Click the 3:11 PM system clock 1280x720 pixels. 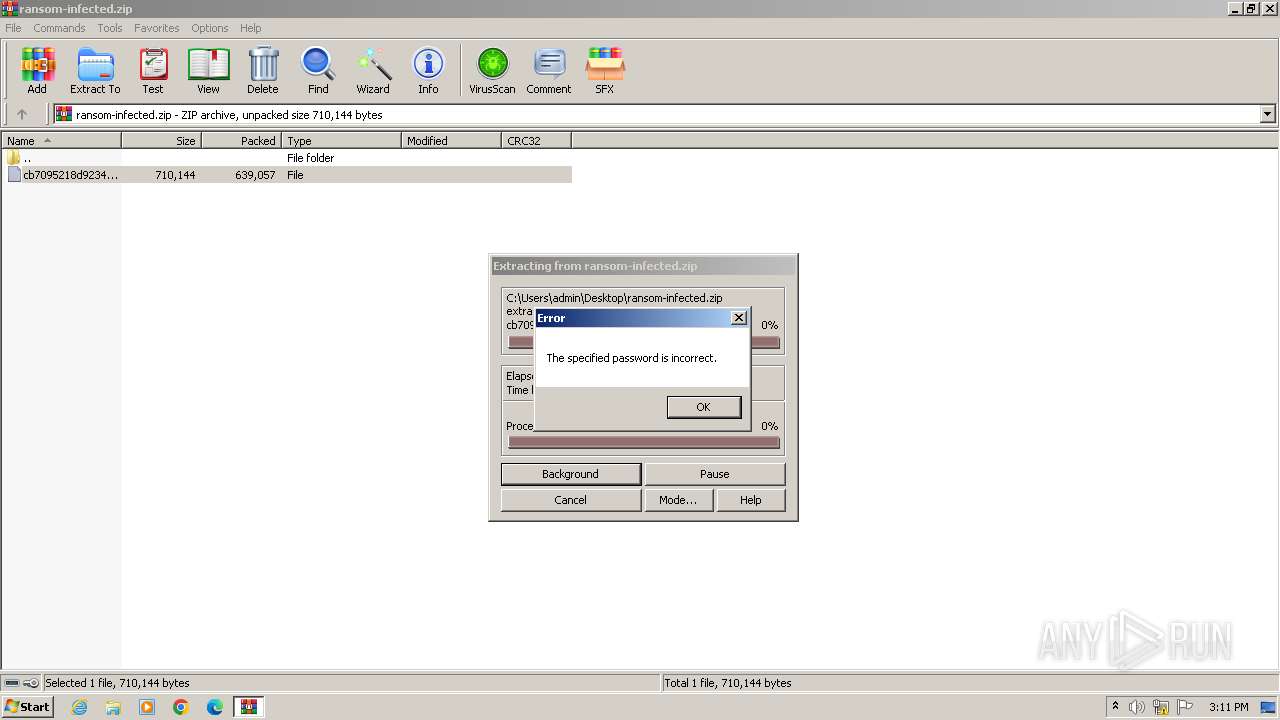pos(1229,707)
